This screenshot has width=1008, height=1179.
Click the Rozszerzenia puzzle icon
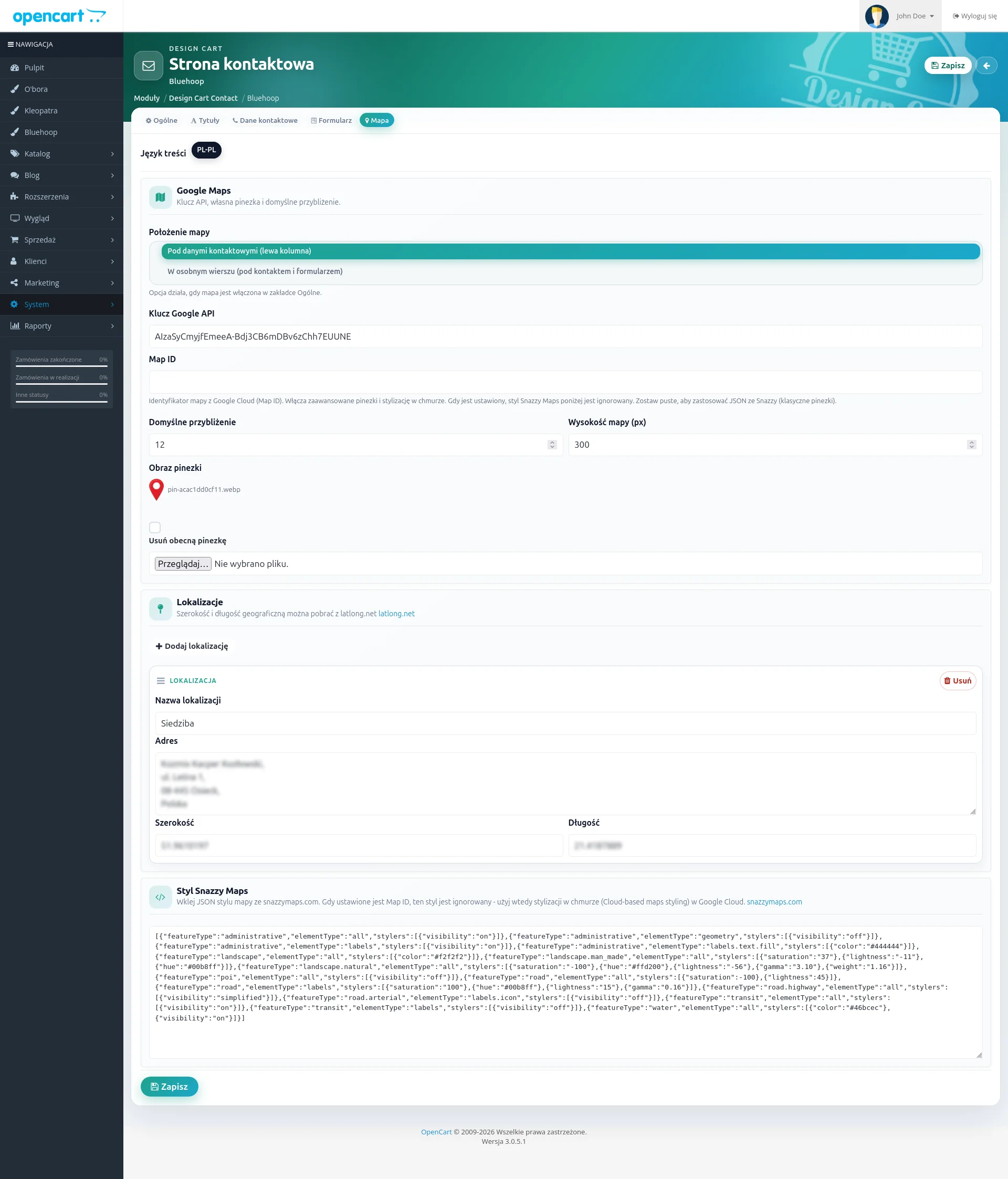15,197
